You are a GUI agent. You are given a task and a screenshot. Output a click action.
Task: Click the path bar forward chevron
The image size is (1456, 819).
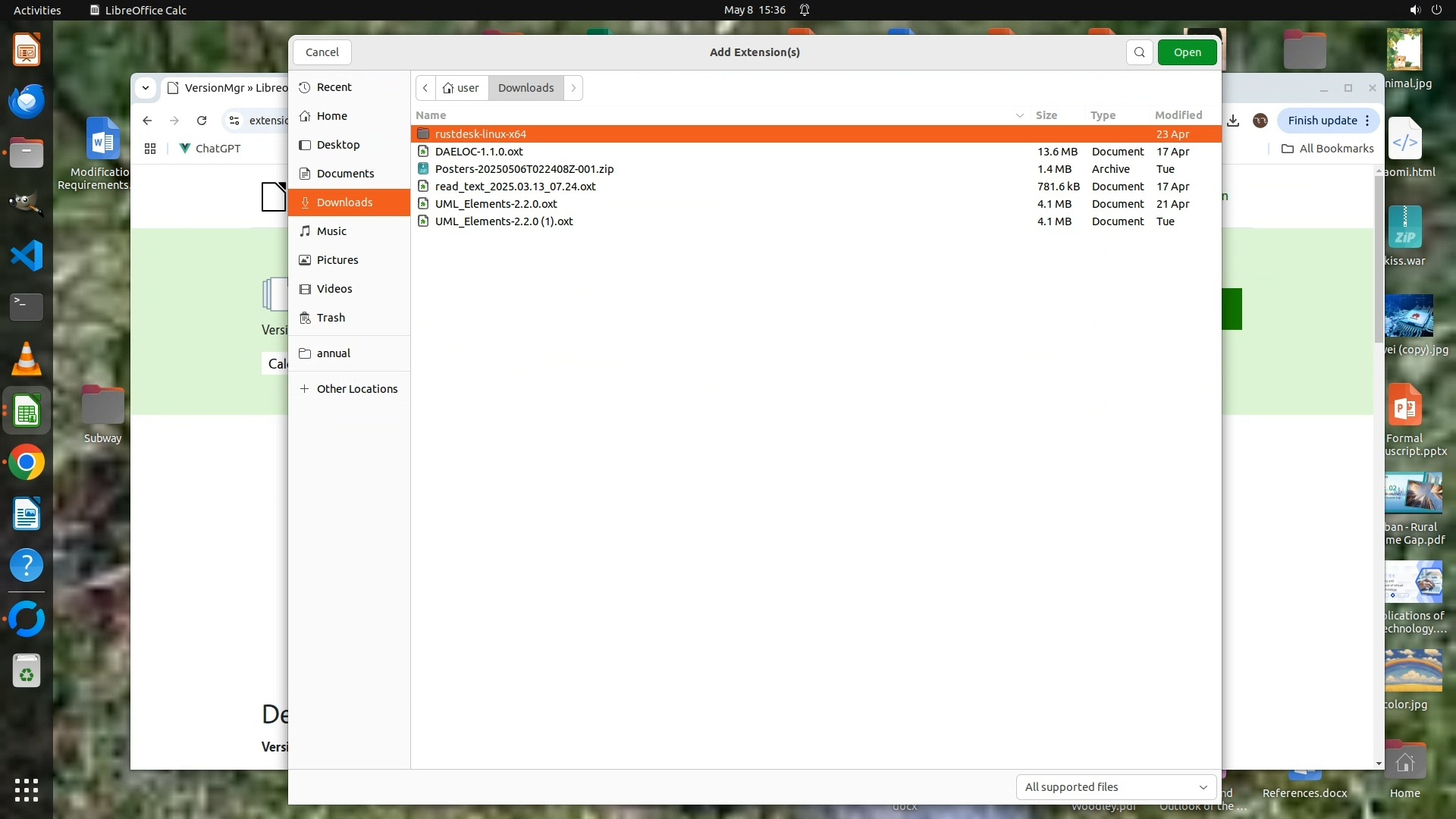tap(573, 88)
